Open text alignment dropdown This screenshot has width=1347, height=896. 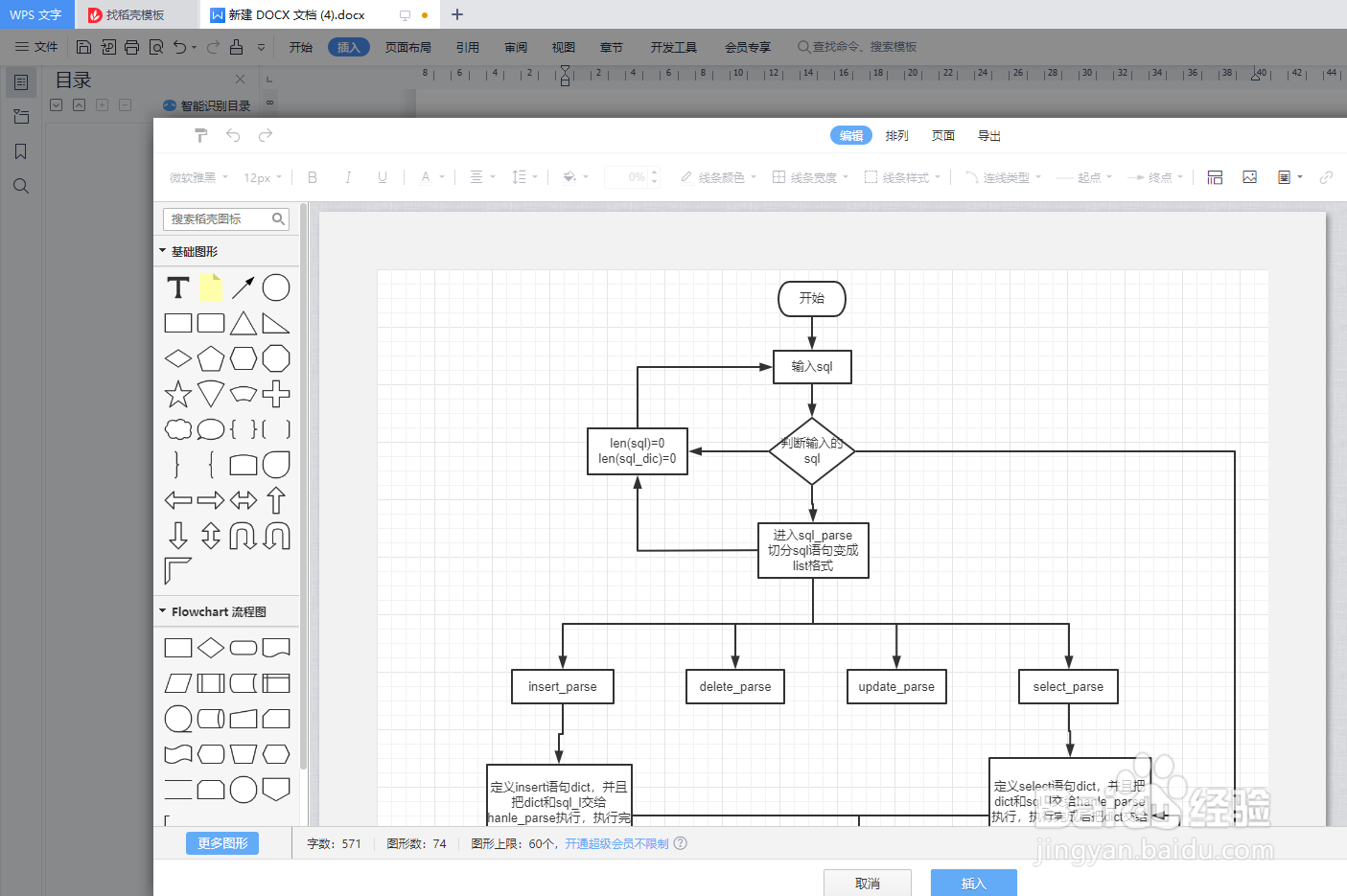482,177
